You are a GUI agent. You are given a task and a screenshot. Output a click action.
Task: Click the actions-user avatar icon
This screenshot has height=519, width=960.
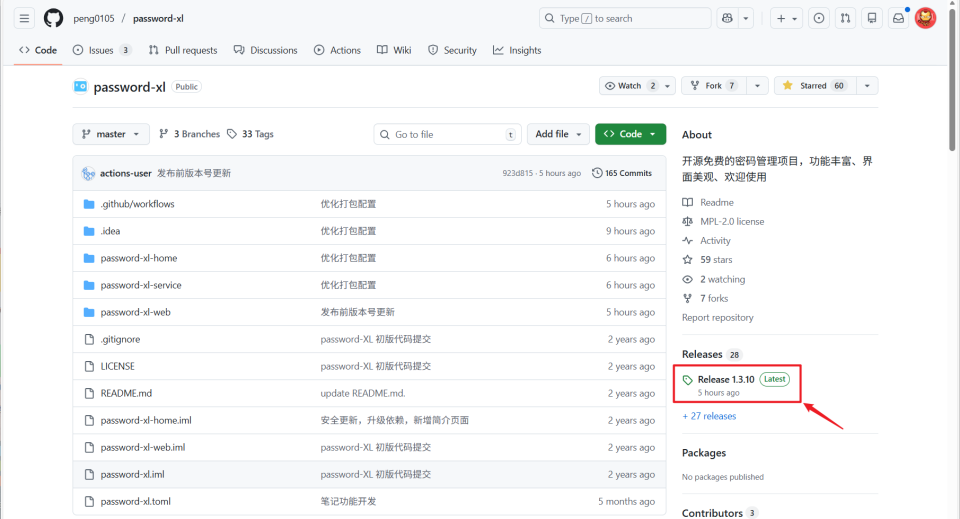[x=89, y=173]
